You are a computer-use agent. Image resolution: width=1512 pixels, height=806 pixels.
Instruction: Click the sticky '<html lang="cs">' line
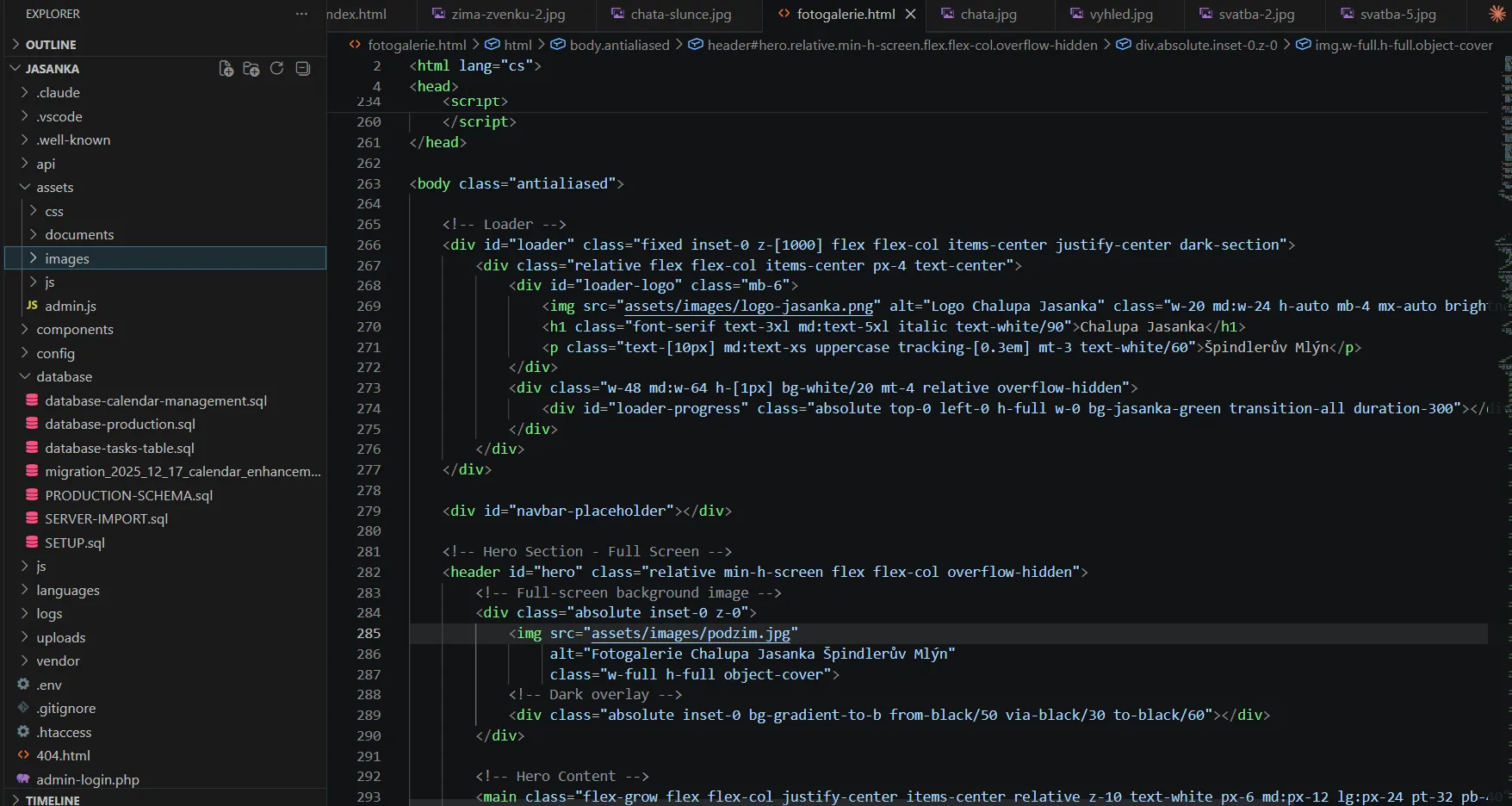[x=474, y=65]
